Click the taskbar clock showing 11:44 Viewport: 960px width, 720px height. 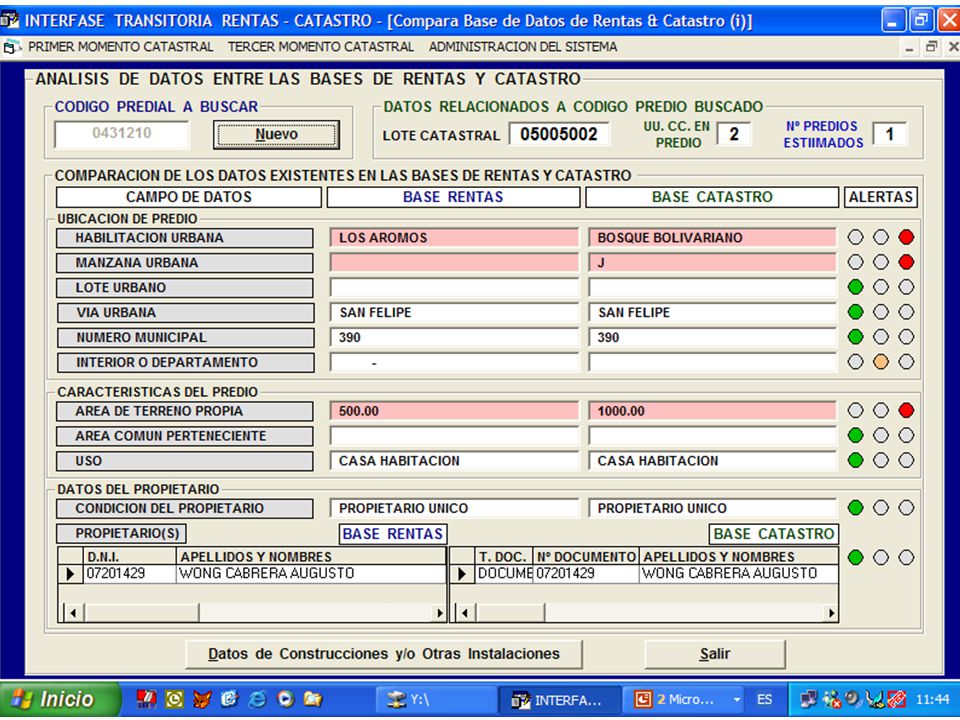pos(932,699)
